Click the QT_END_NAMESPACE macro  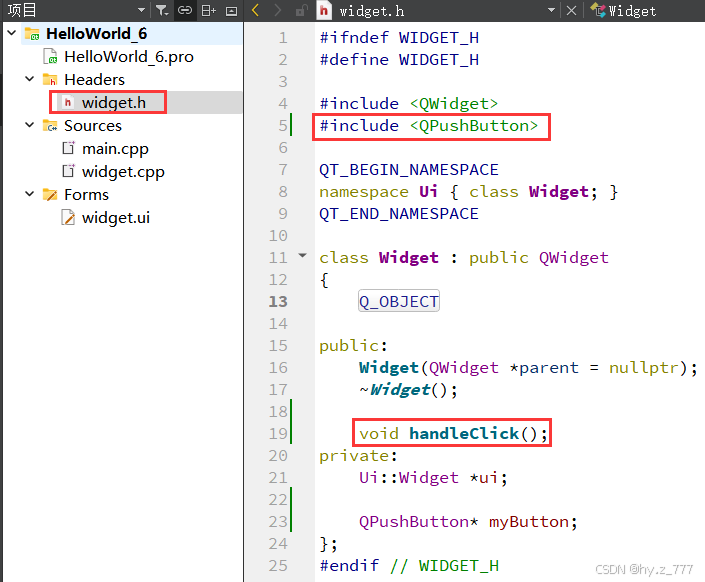399,214
